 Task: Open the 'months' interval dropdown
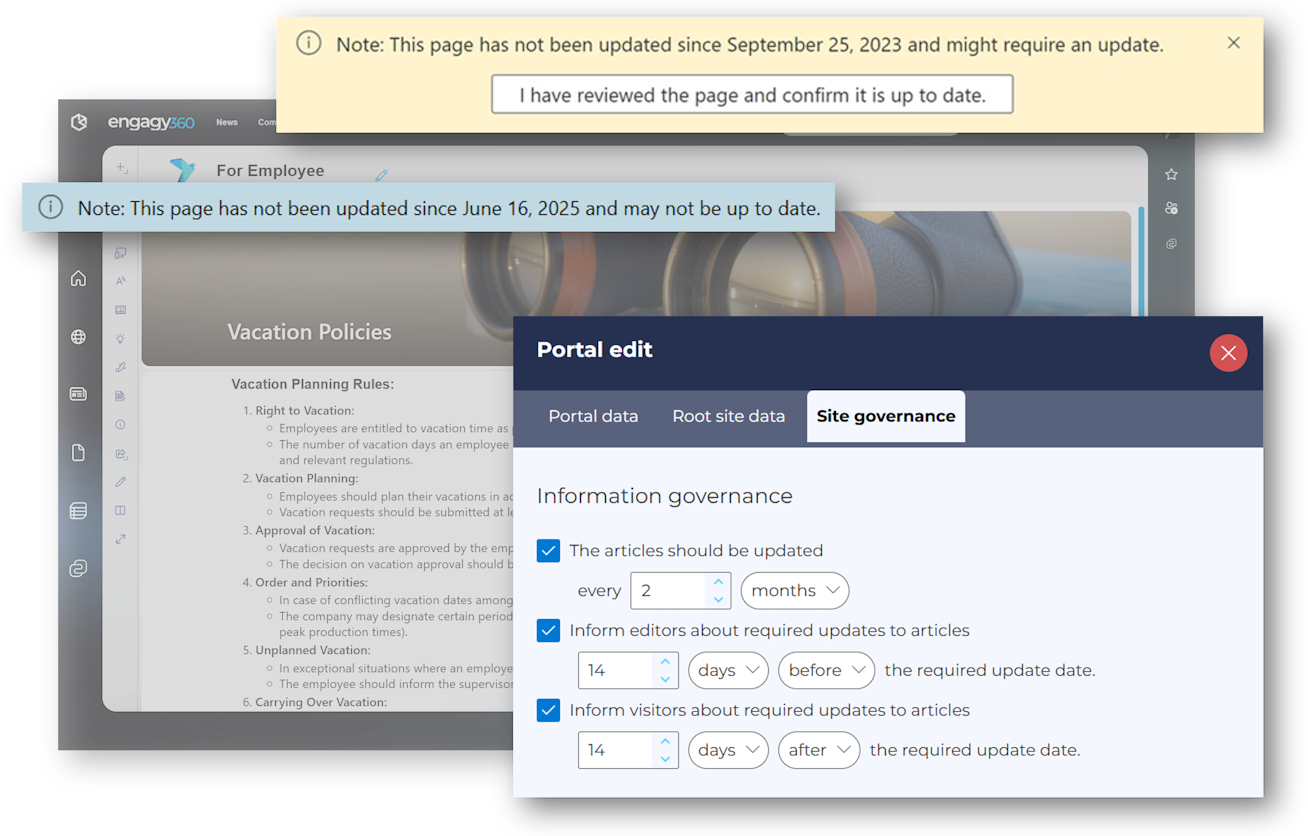point(794,591)
